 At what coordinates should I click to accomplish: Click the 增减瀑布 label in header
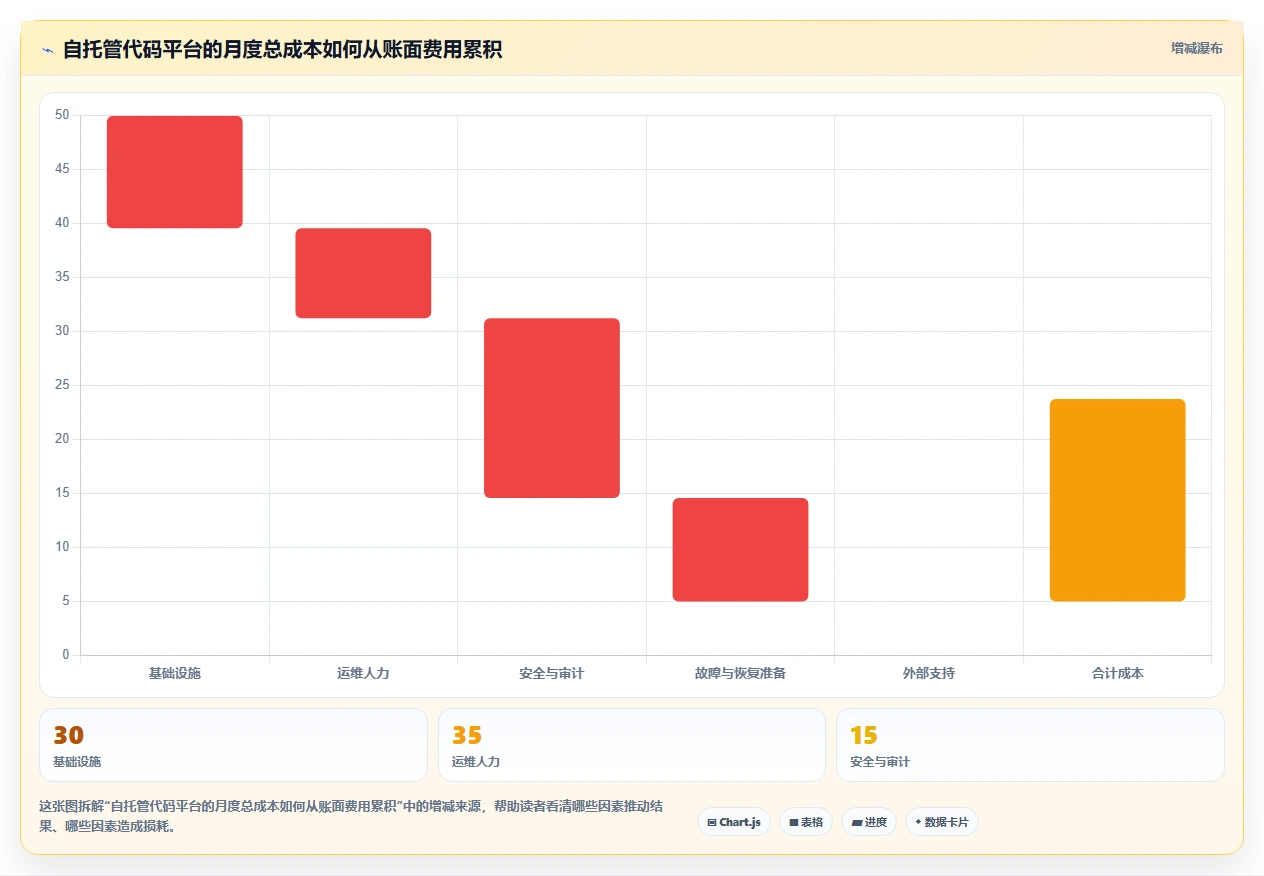click(1196, 48)
